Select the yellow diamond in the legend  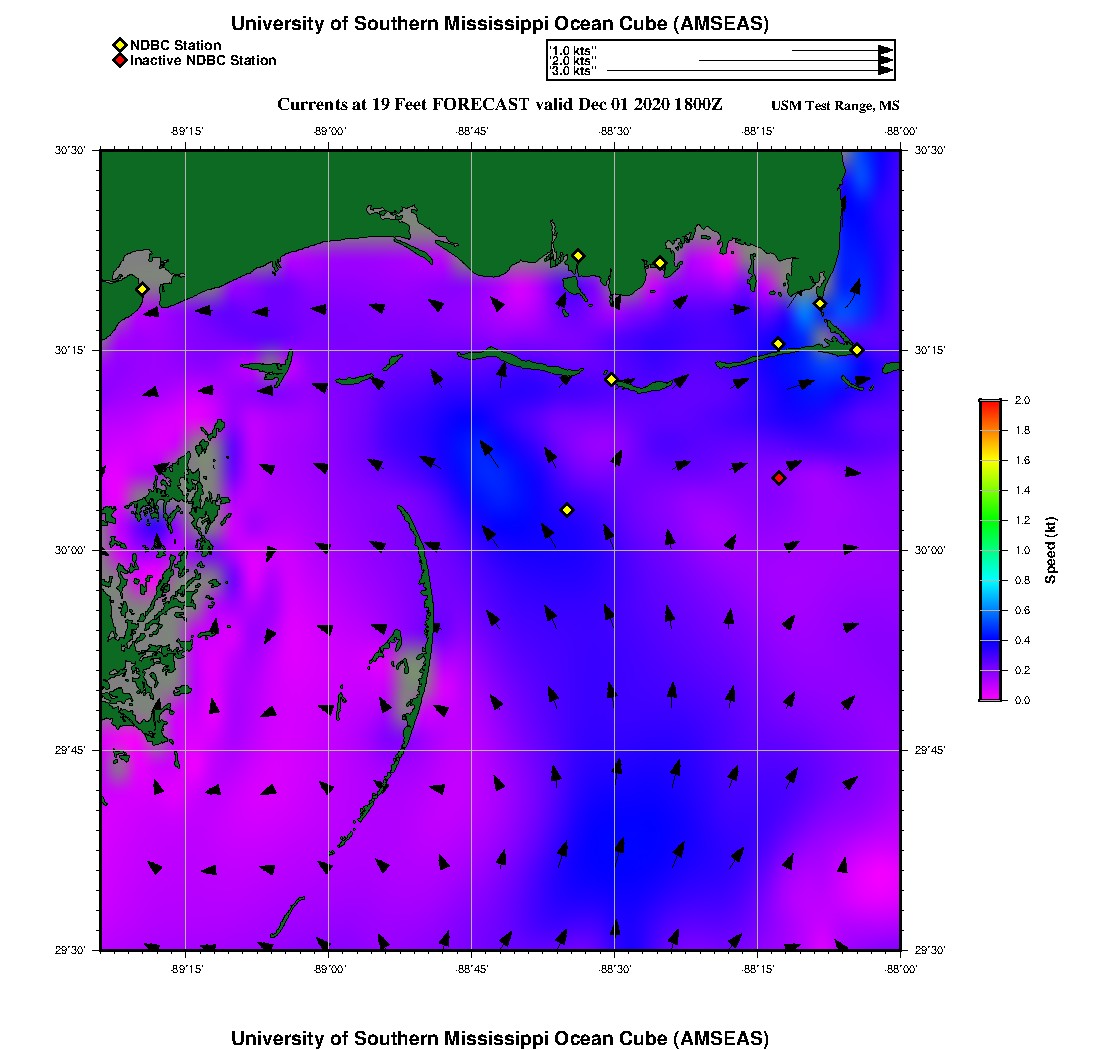coord(119,45)
